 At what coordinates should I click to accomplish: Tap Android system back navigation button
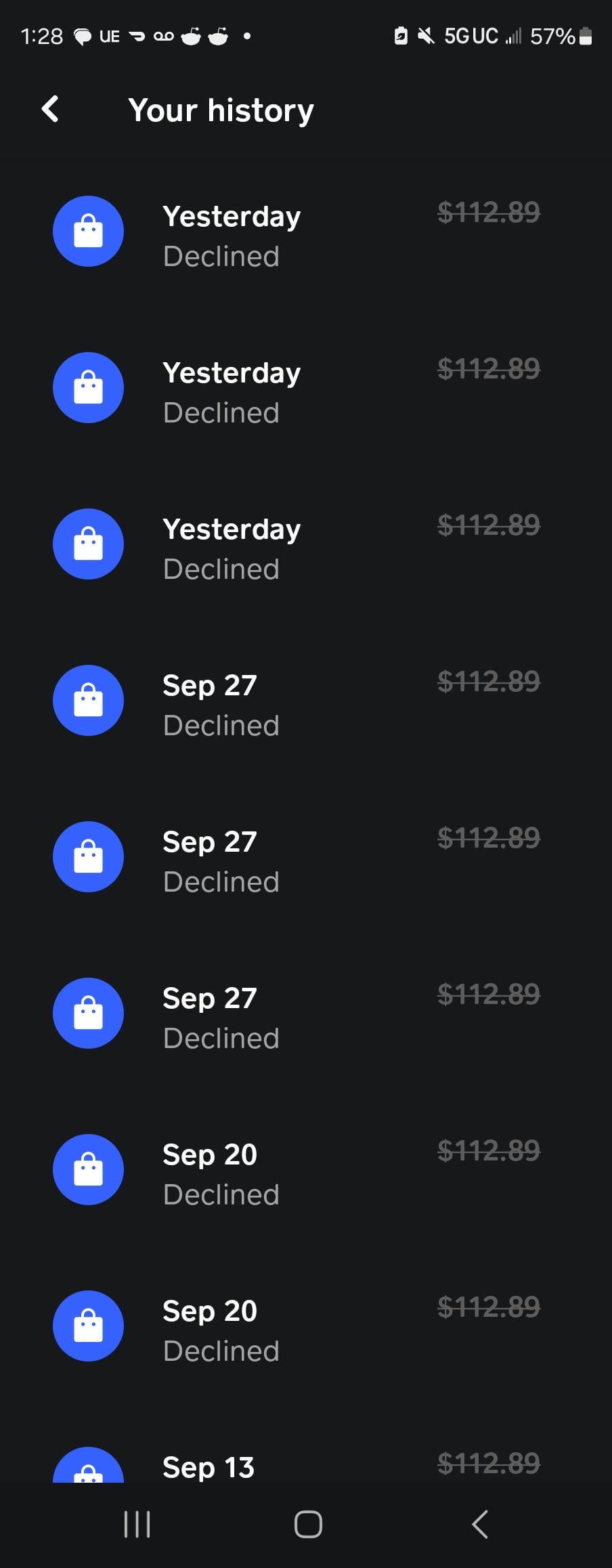click(479, 1525)
